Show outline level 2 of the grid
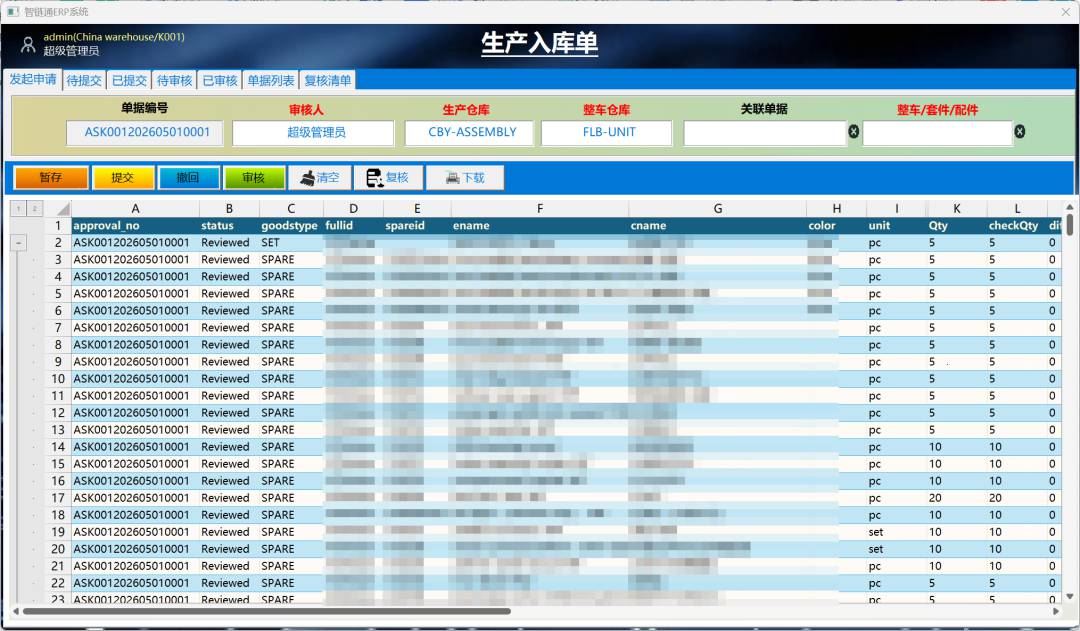The image size is (1080, 631). coord(34,208)
